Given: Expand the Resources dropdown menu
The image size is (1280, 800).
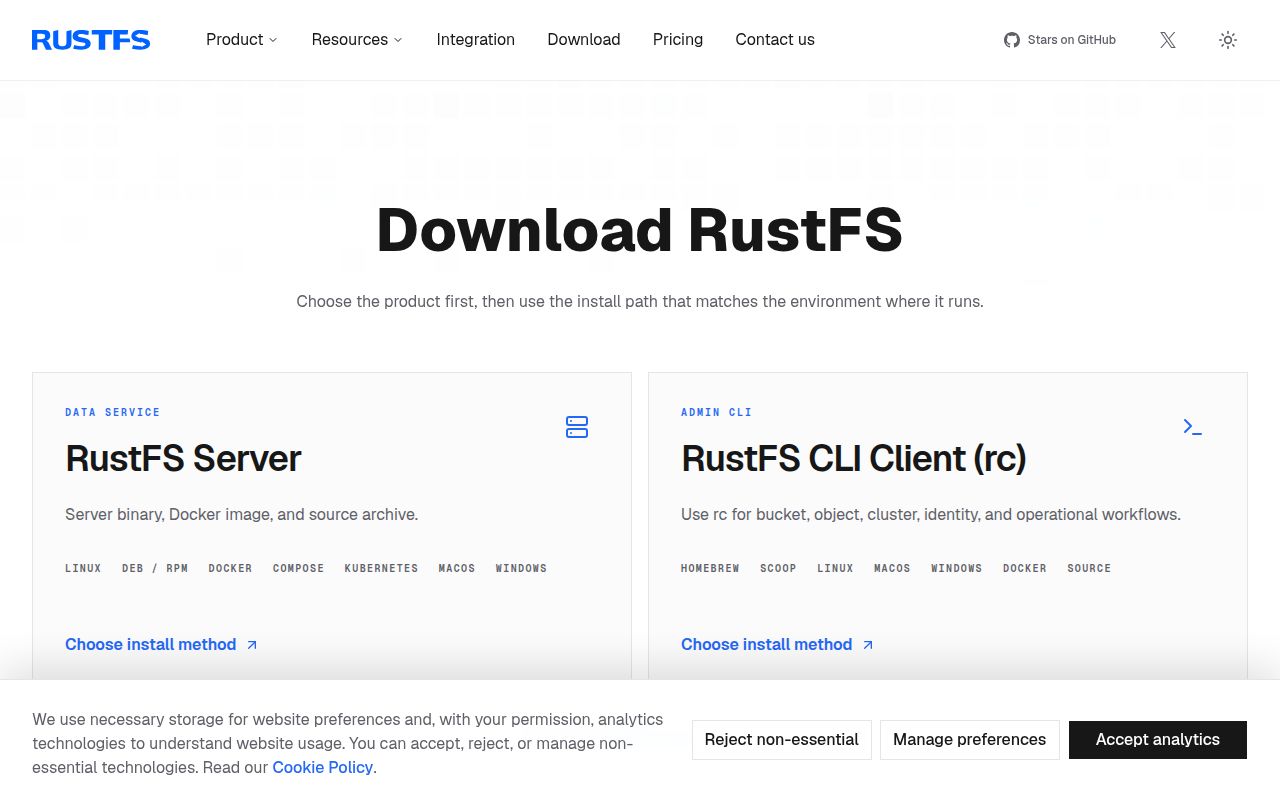Looking at the screenshot, I should click(357, 40).
